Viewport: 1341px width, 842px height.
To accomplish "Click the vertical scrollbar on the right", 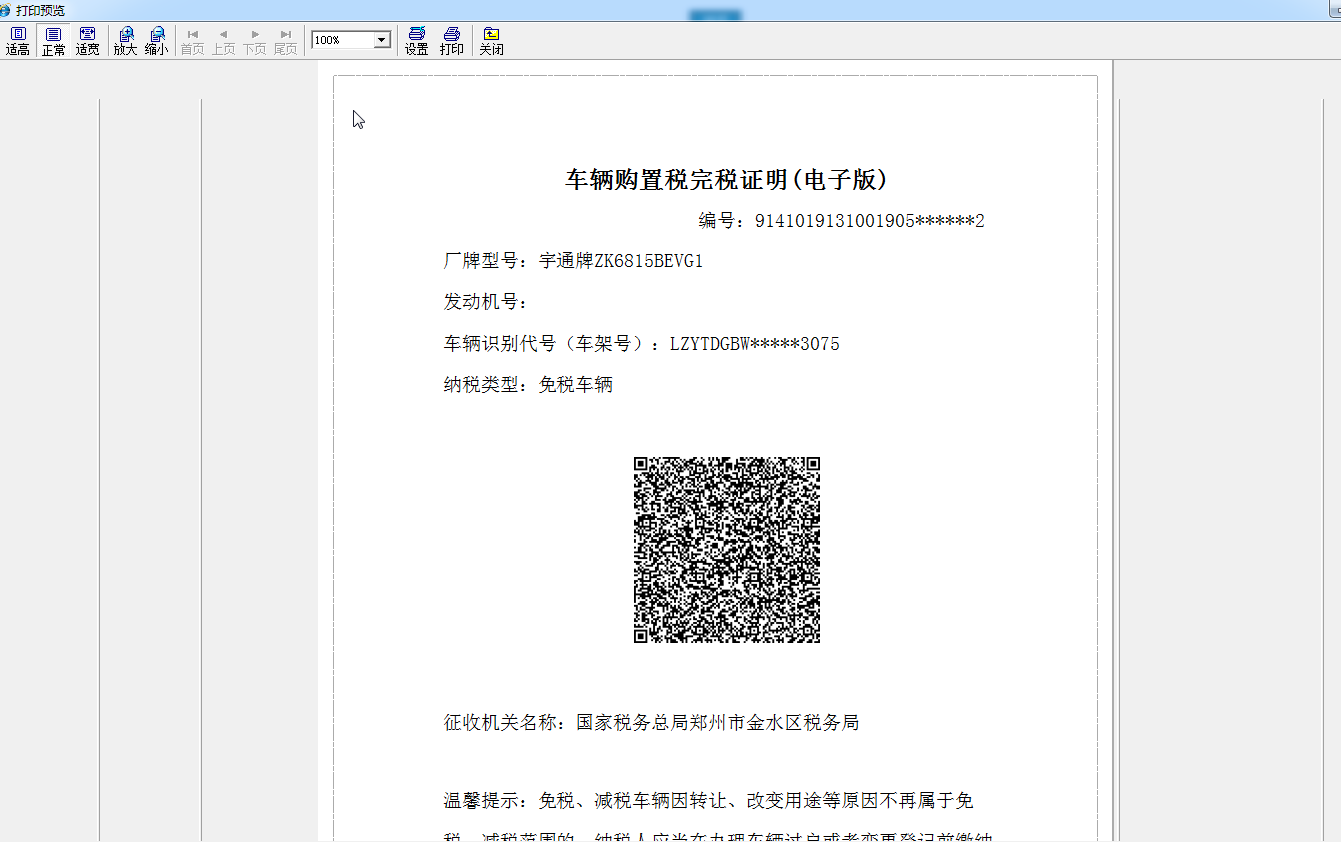I will click(x=1333, y=400).
